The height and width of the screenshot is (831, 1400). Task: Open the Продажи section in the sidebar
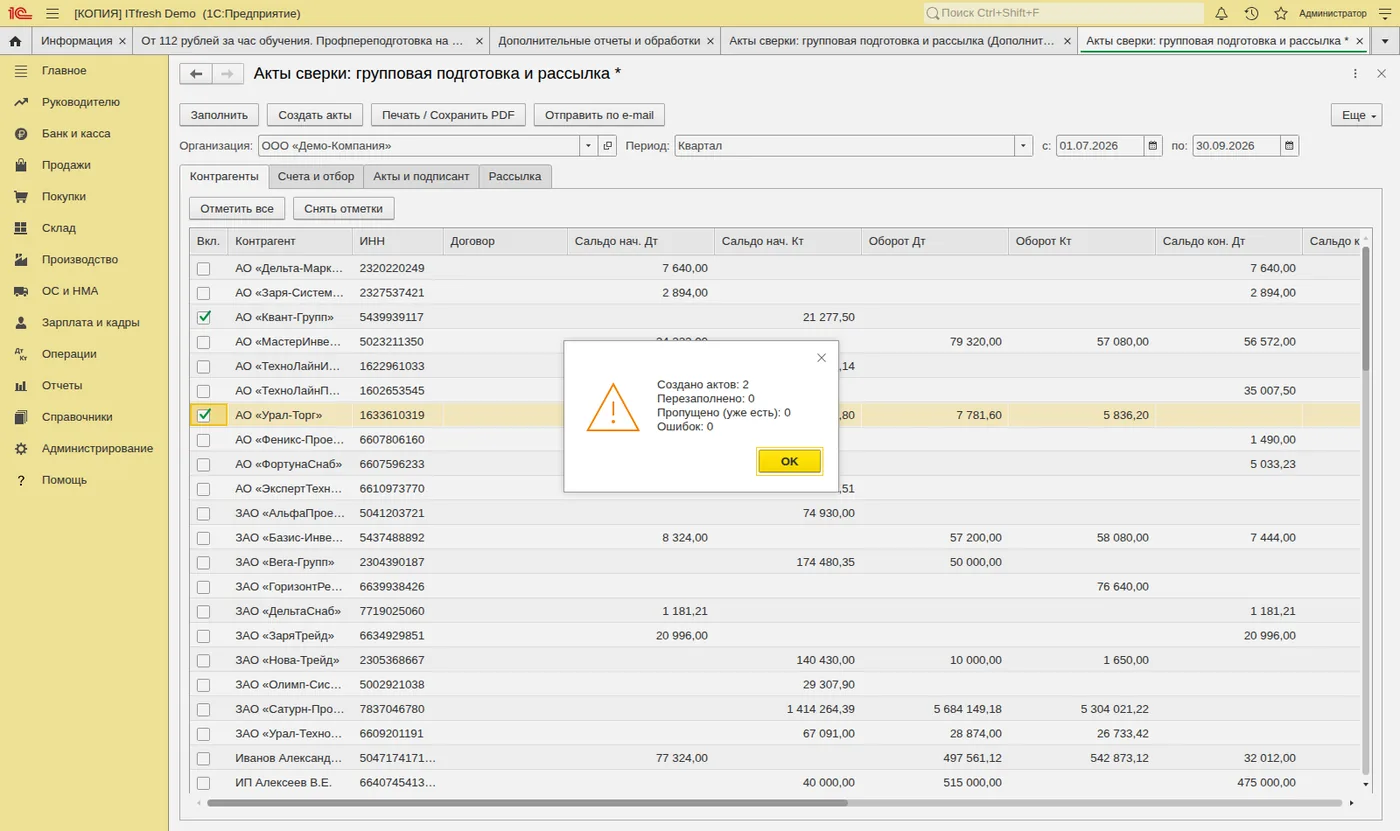click(x=66, y=165)
